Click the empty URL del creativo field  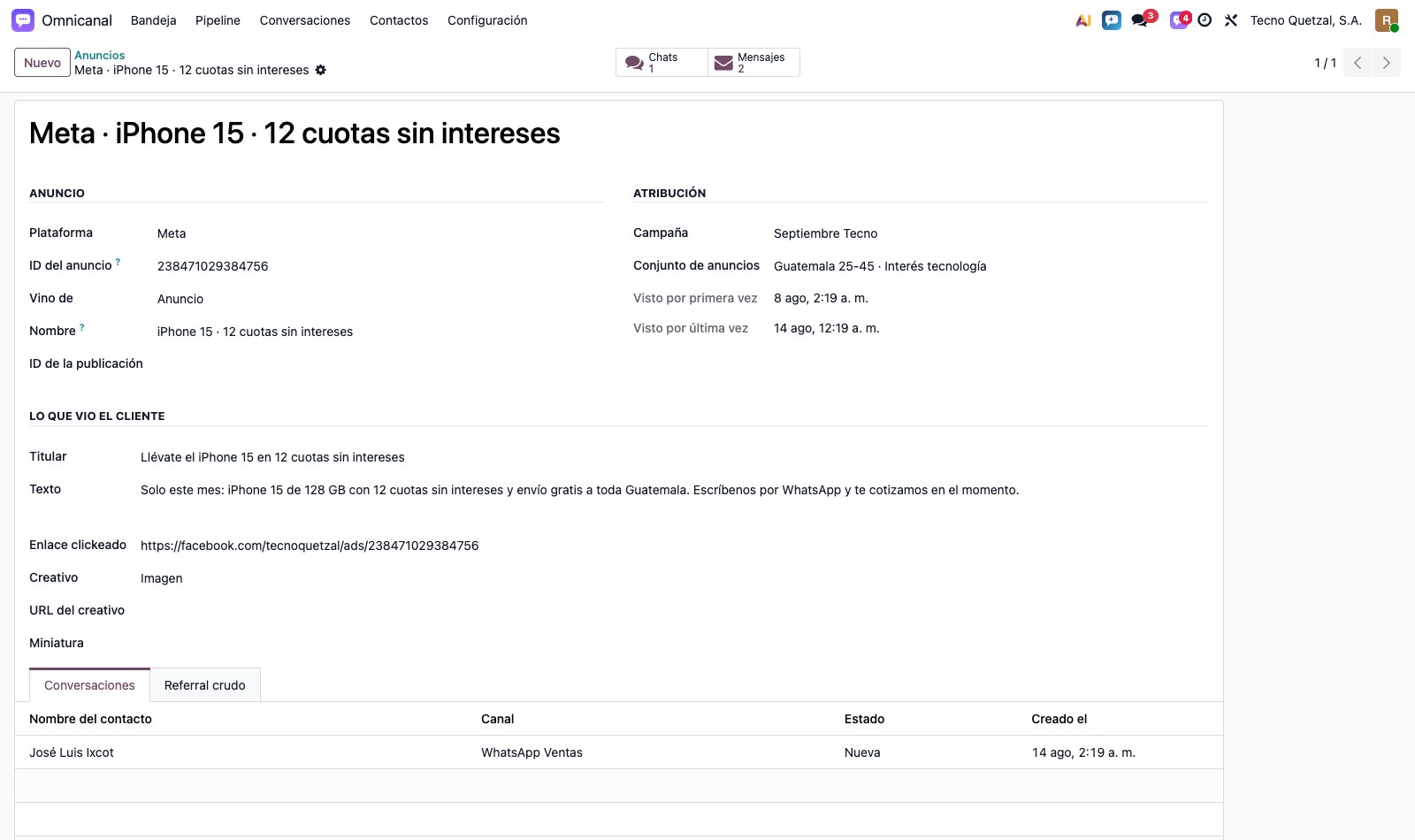[x=675, y=611]
